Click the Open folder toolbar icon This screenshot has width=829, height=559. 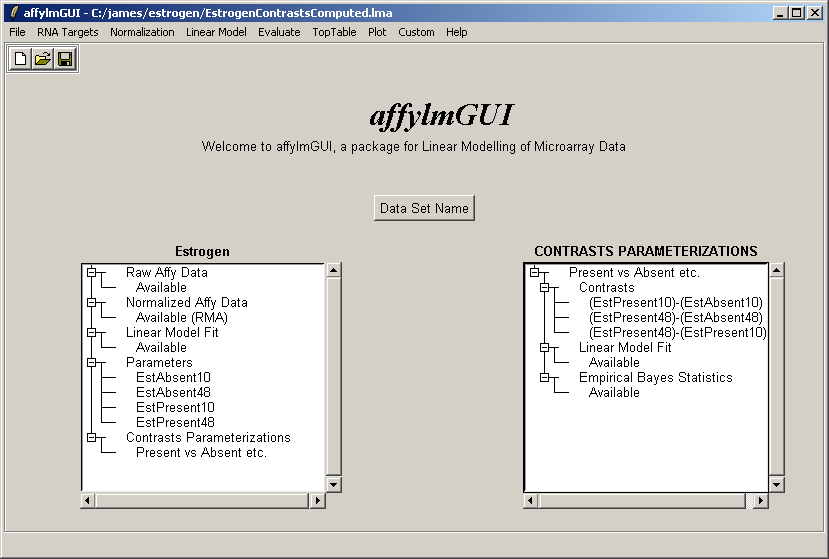coord(42,60)
